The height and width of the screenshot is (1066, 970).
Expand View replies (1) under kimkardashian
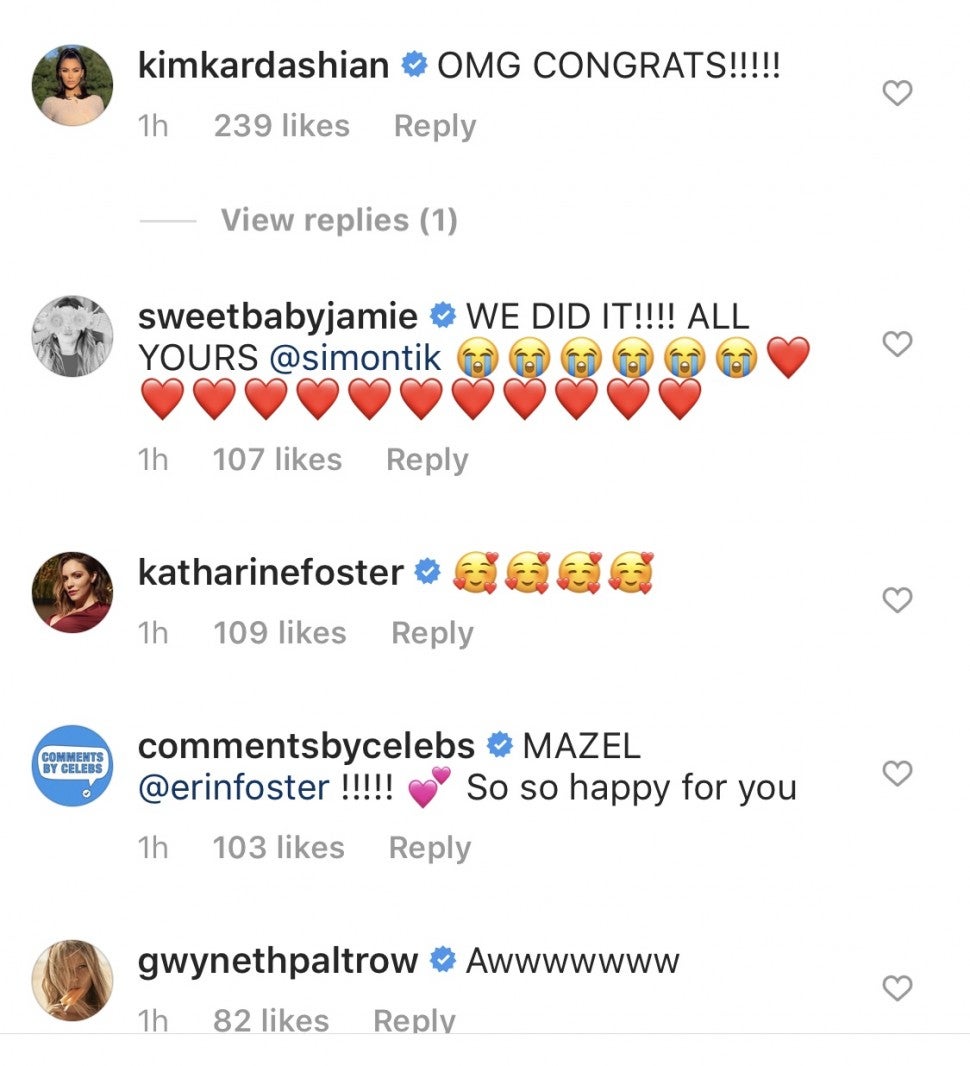click(338, 220)
